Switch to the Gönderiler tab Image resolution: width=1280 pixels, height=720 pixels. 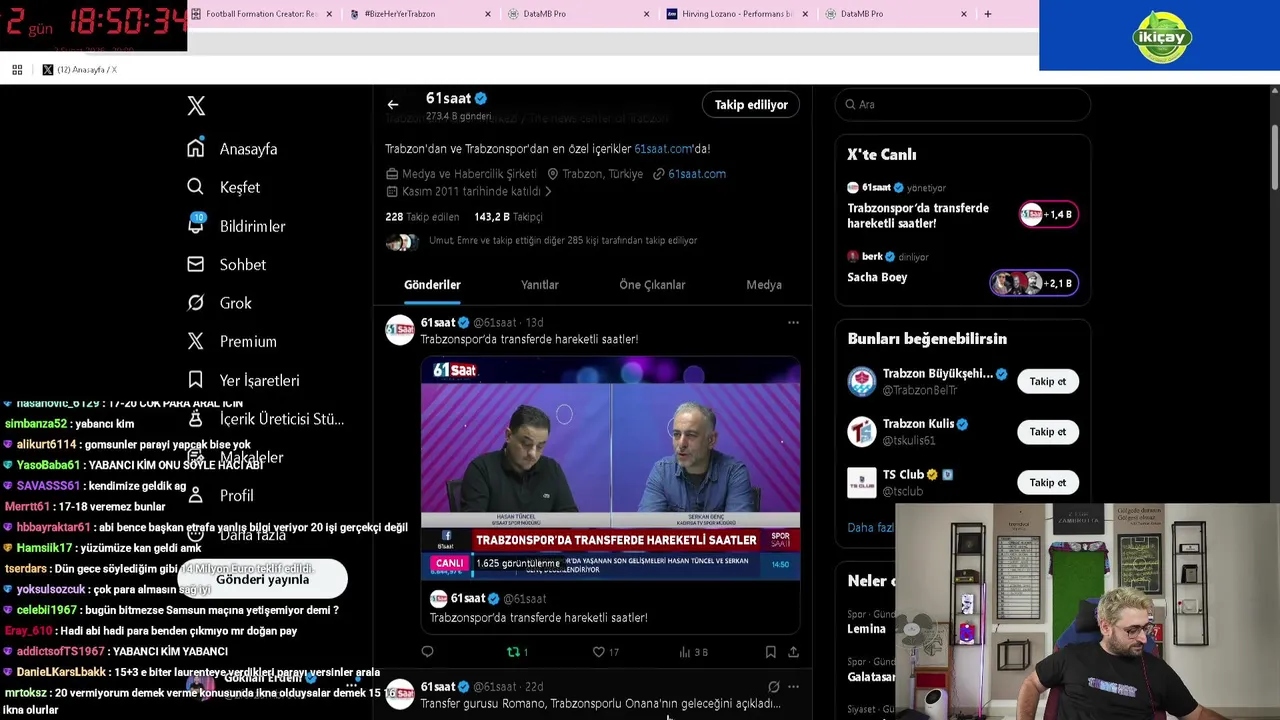pyautogui.click(x=432, y=285)
